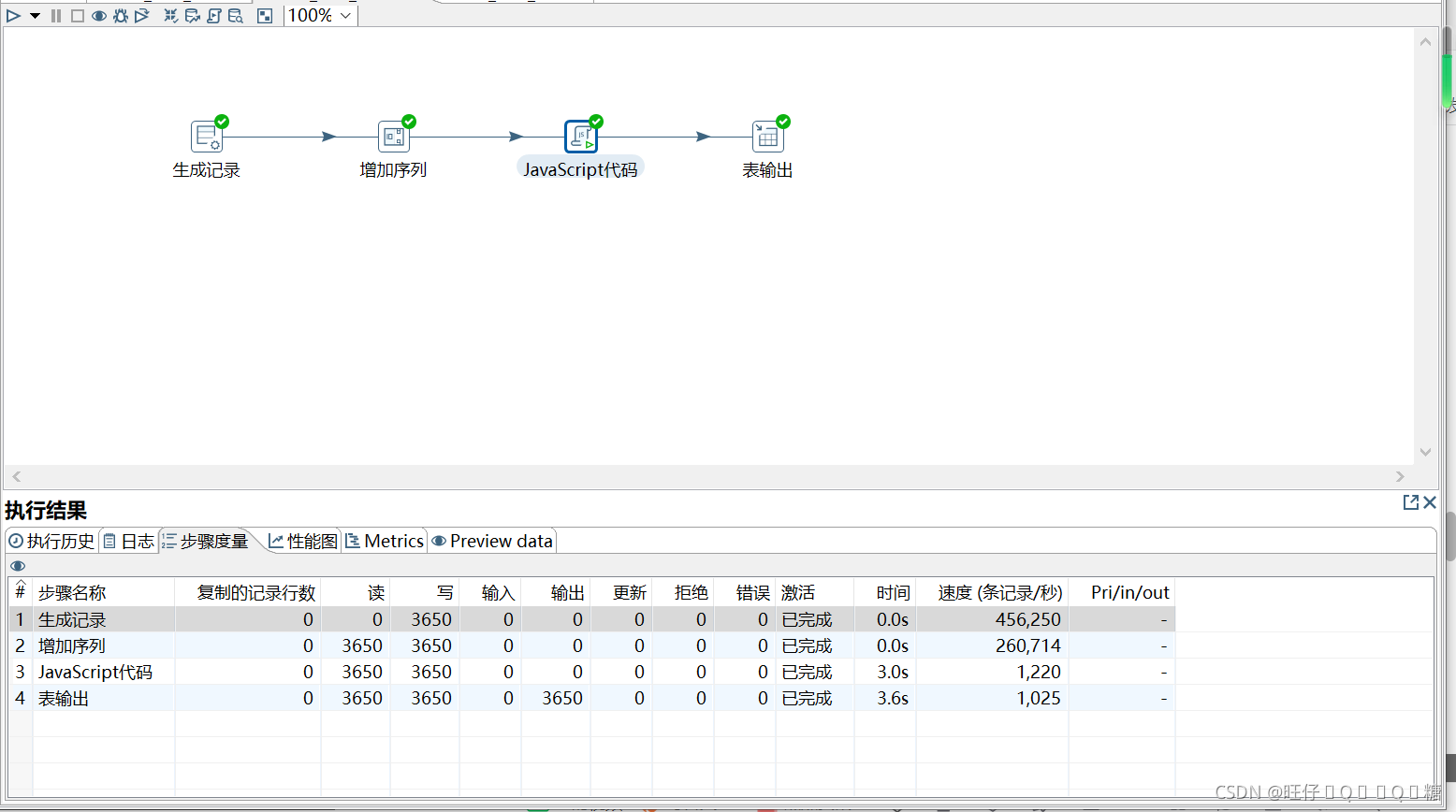Sort by the 步骤名称 column header
Image resolution: width=1456 pixels, height=812 pixels.
pos(104,593)
